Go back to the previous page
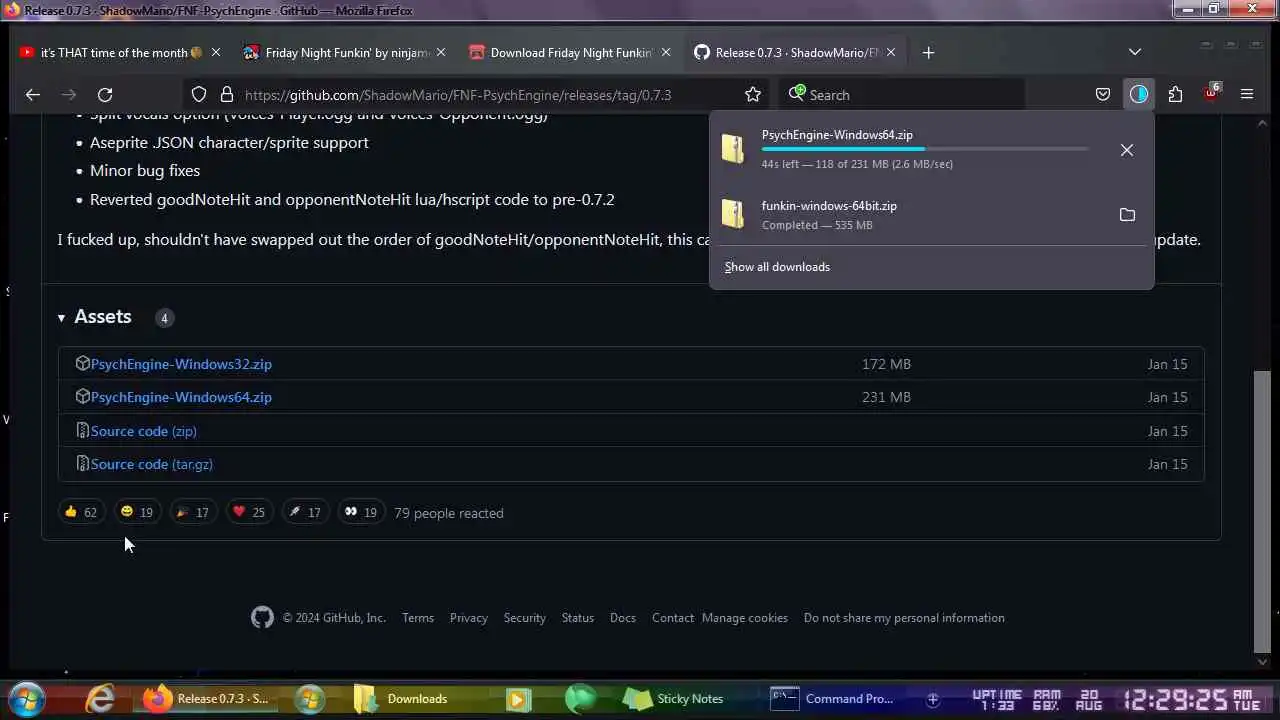Image resolution: width=1280 pixels, height=720 pixels. 33,94
